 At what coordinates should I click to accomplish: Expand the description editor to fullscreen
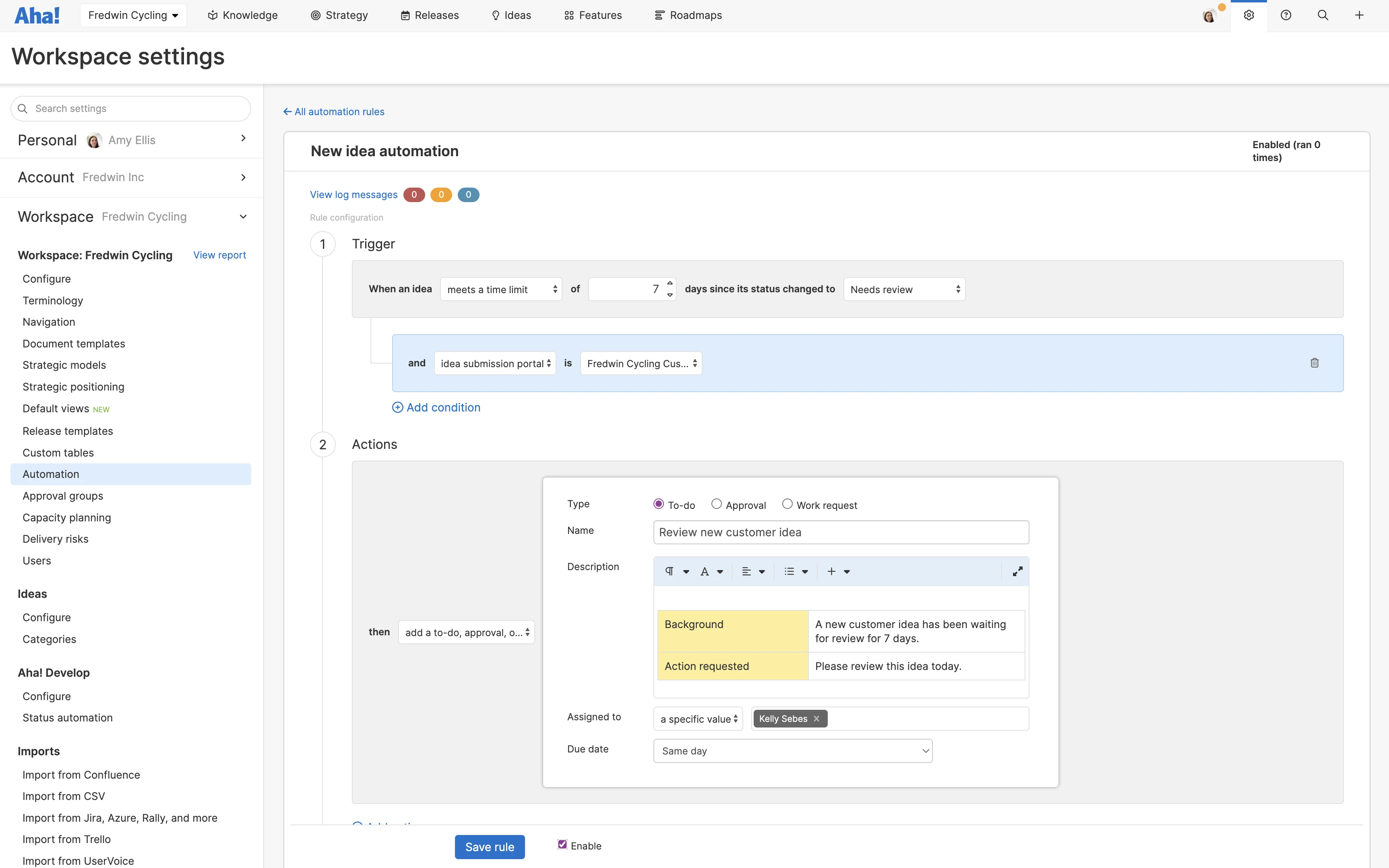pyautogui.click(x=1017, y=571)
